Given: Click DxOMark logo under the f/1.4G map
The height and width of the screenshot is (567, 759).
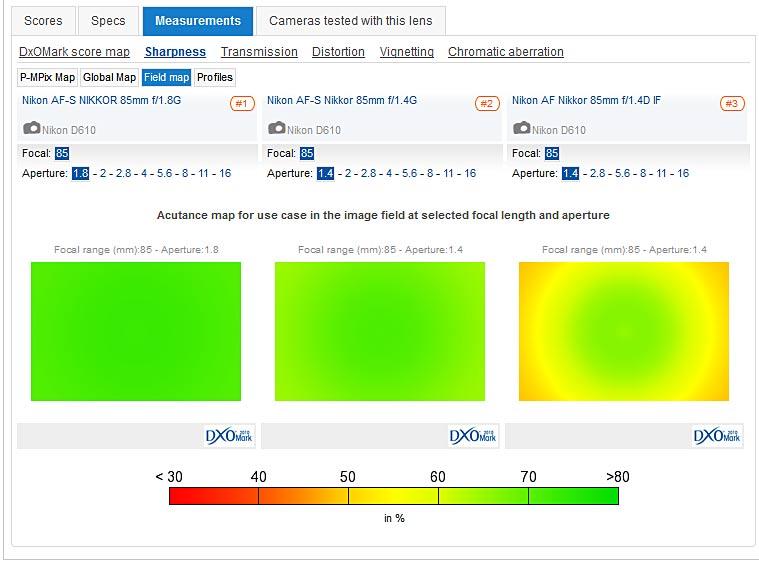Looking at the screenshot, I should [x=473, y=436].
